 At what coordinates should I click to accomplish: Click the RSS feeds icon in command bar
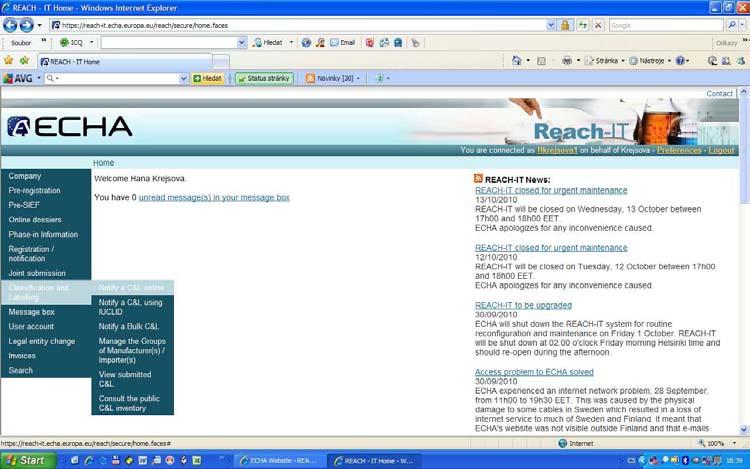tap(541, 61)
